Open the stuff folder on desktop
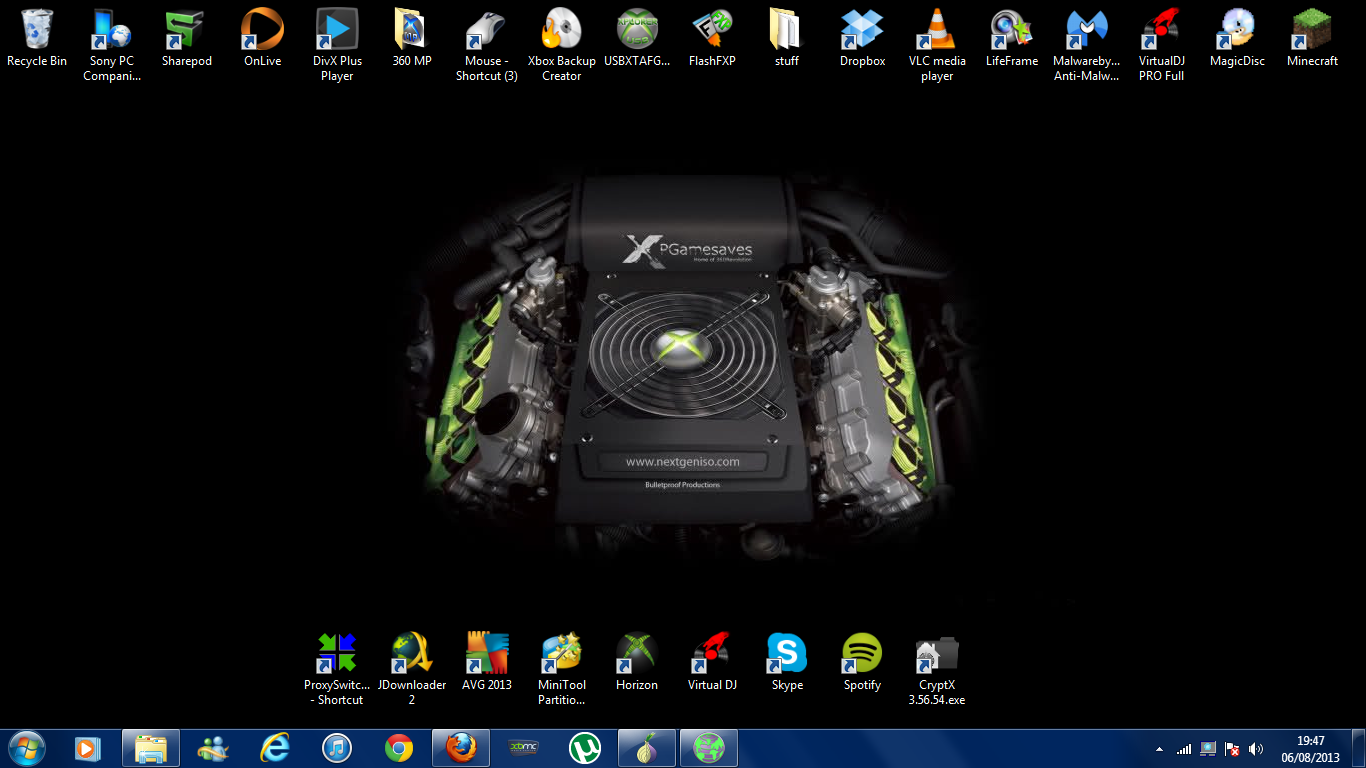The width and height of the screenshot is (1366, 768). (787, 30)
